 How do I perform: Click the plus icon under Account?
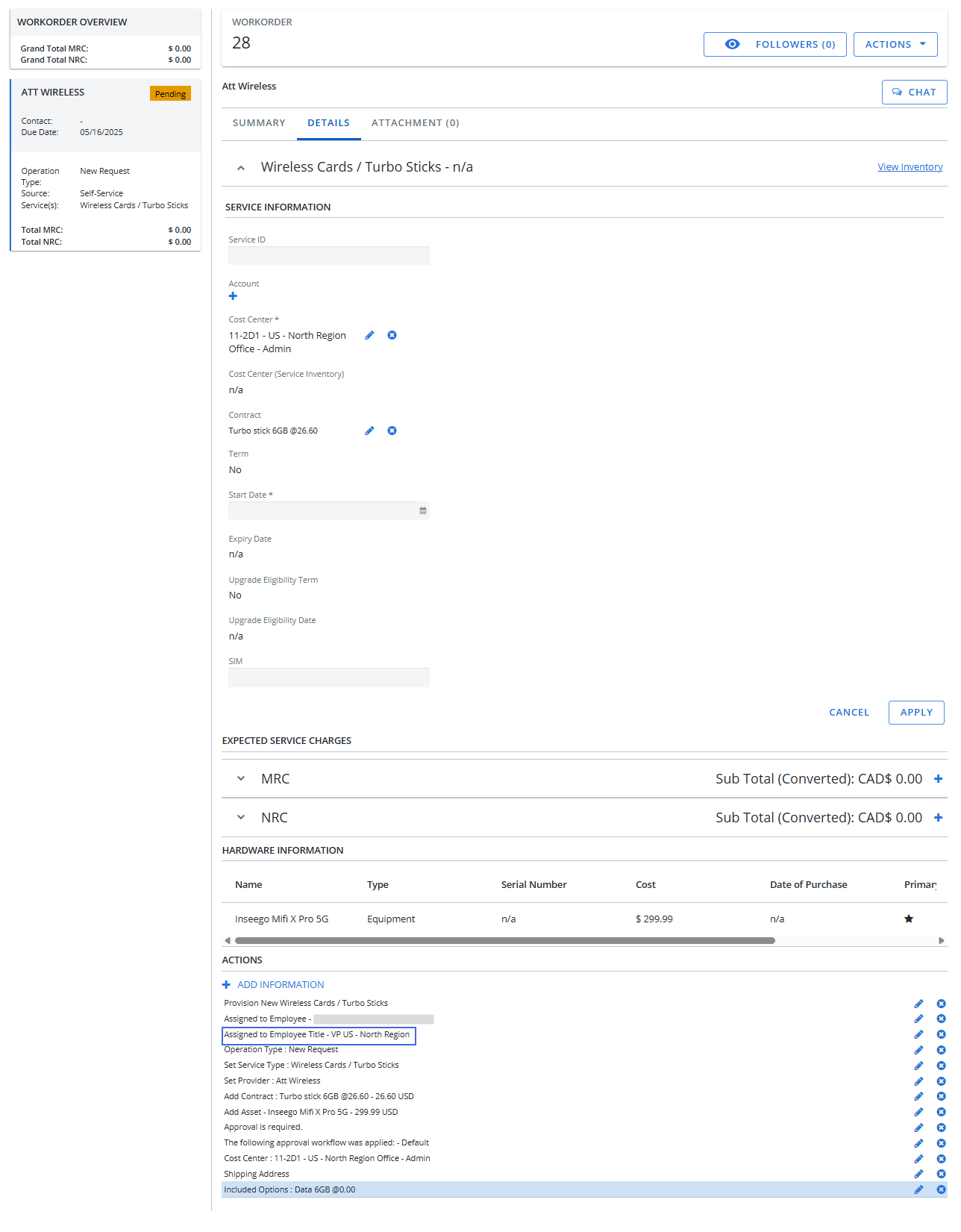coord(233,296)
